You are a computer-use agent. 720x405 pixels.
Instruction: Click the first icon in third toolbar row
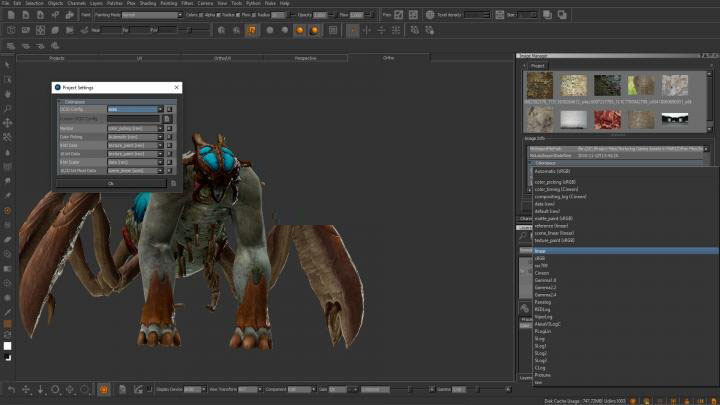[x=11, y=45]
